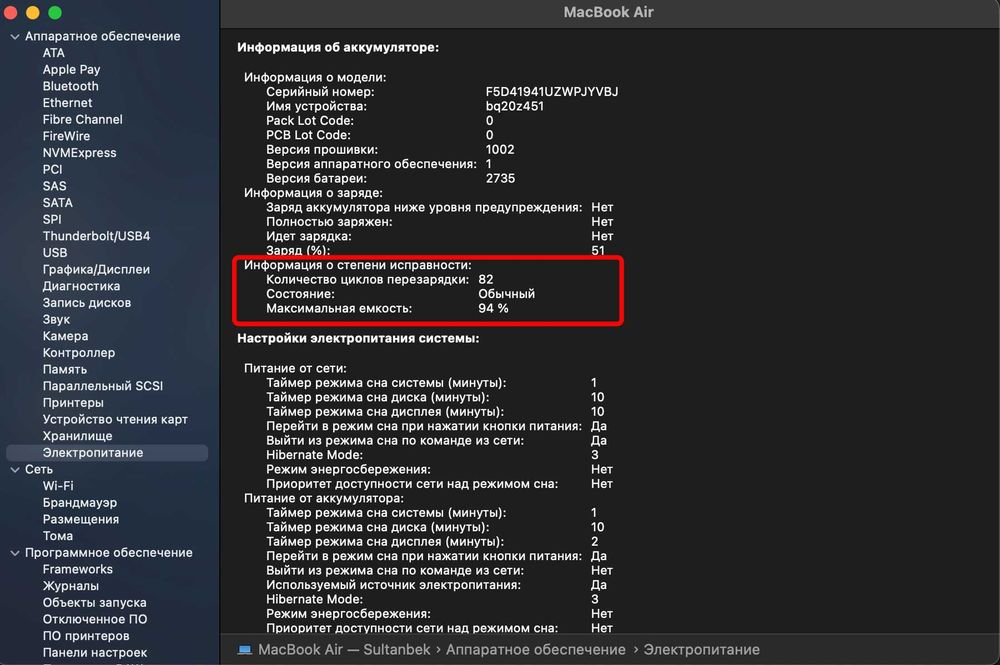Select SPI in the sidebar

[52, 219]
